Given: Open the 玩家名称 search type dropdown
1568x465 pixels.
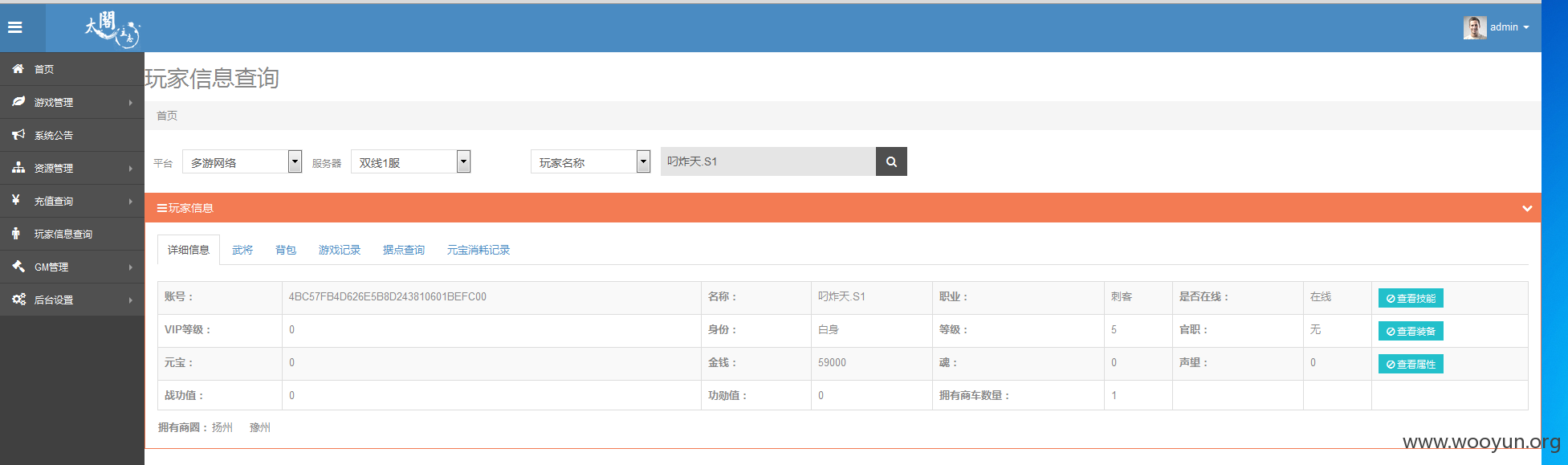Looking at the screenshot, I should [x=590, y=162].
